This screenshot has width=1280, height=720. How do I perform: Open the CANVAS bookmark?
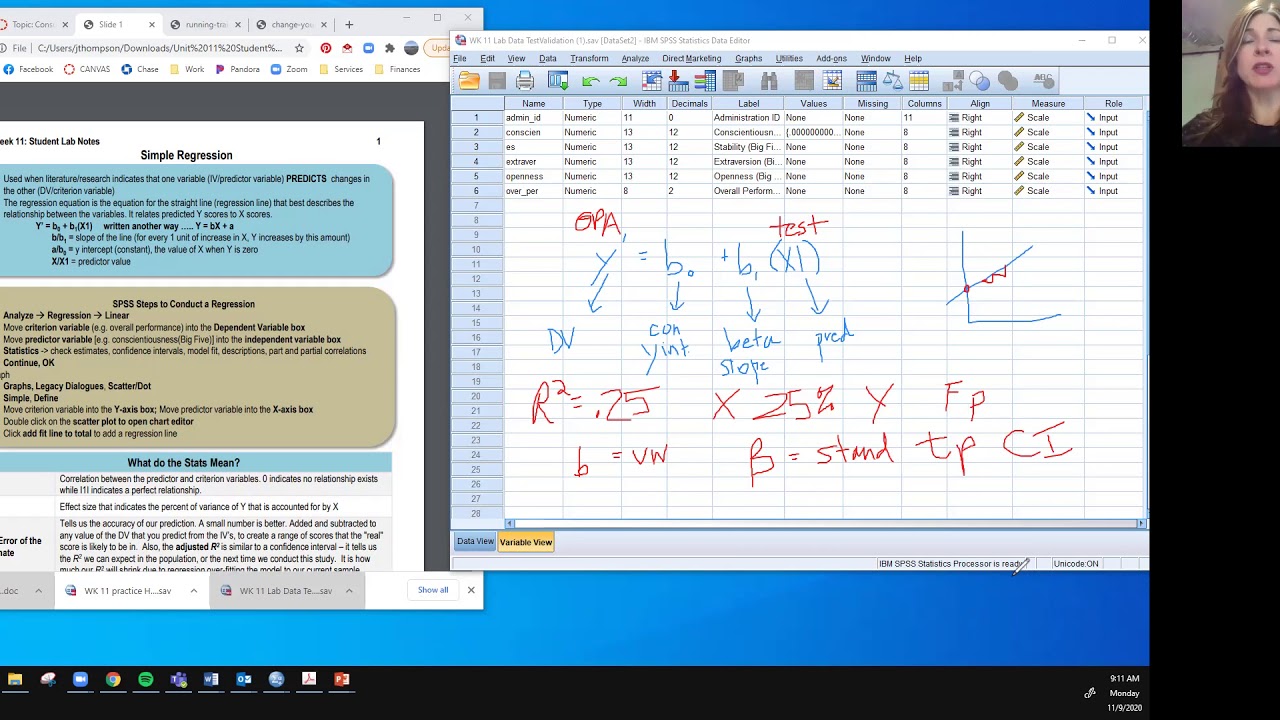tap(86, 70)
